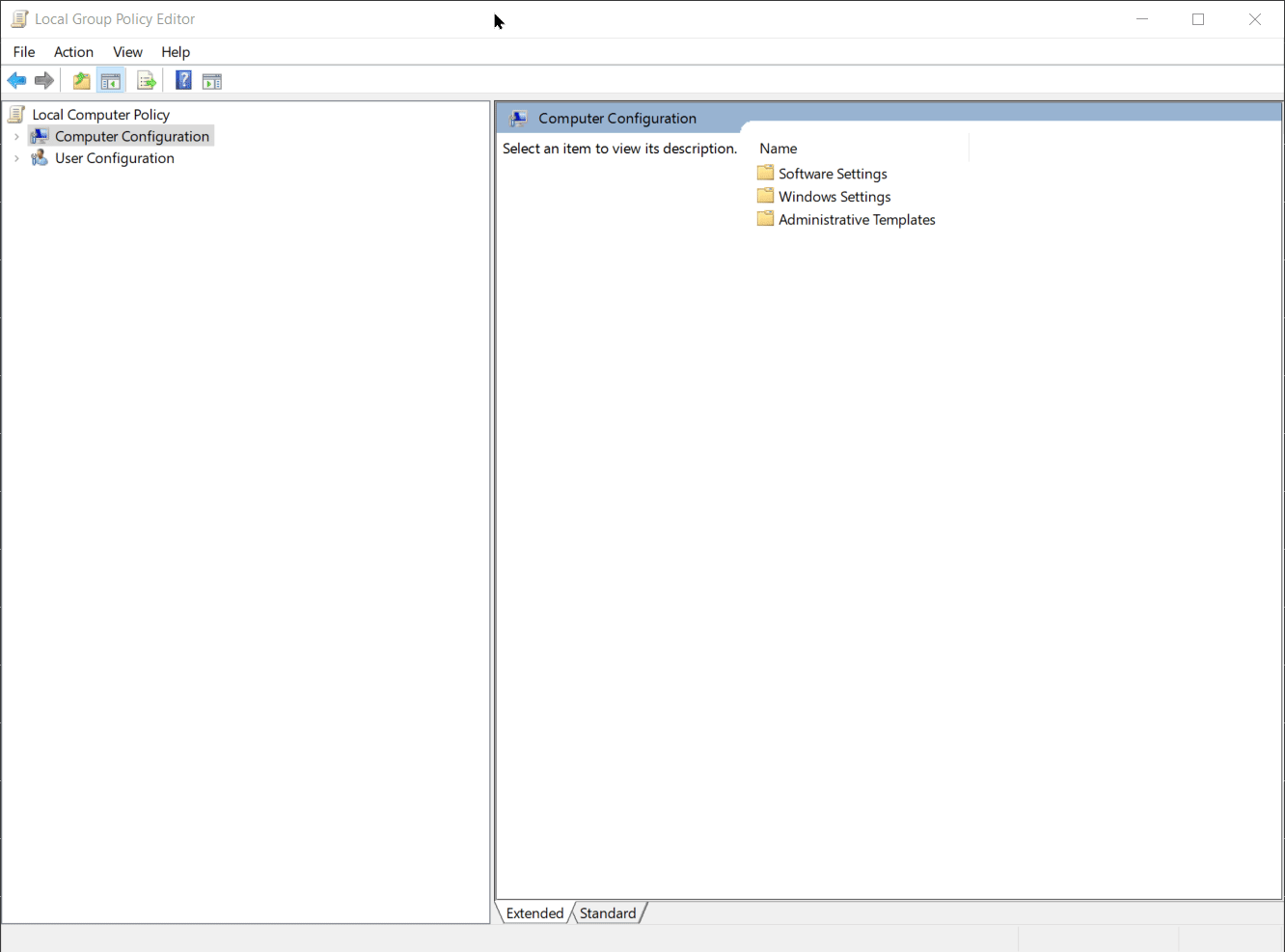Select the Extended tab

click(x=534, y=912)
